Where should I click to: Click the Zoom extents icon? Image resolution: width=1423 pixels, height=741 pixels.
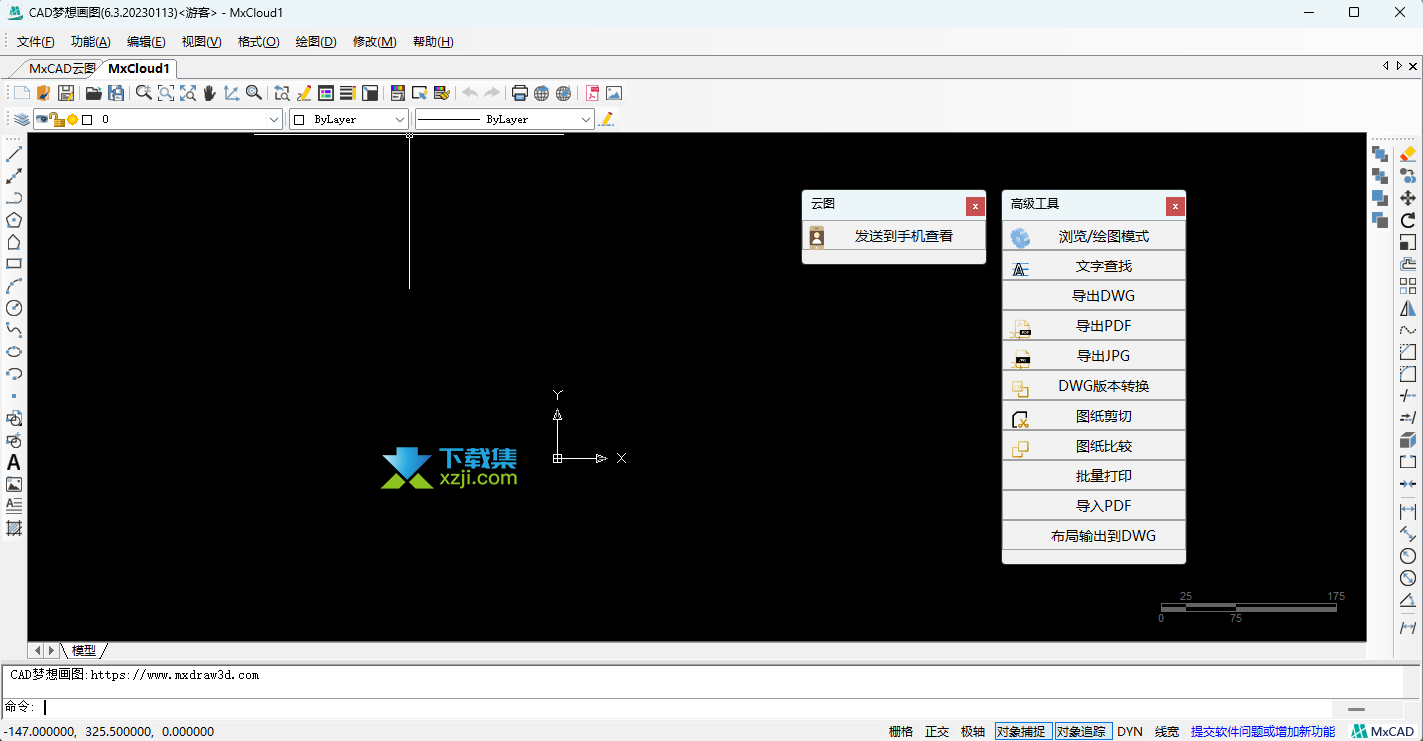pyautogui.click(x=187, y=93)
